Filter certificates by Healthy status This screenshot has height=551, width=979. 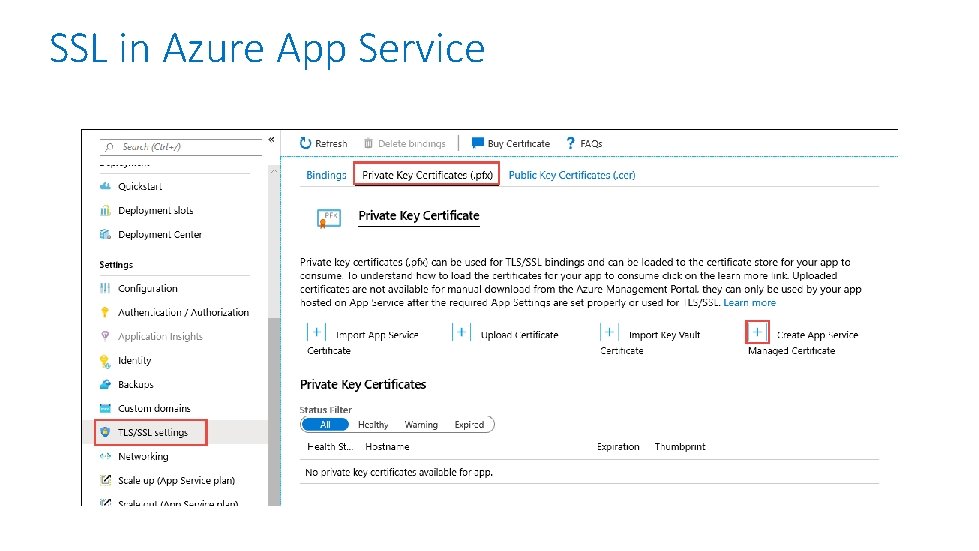click(x=373, y=424)
